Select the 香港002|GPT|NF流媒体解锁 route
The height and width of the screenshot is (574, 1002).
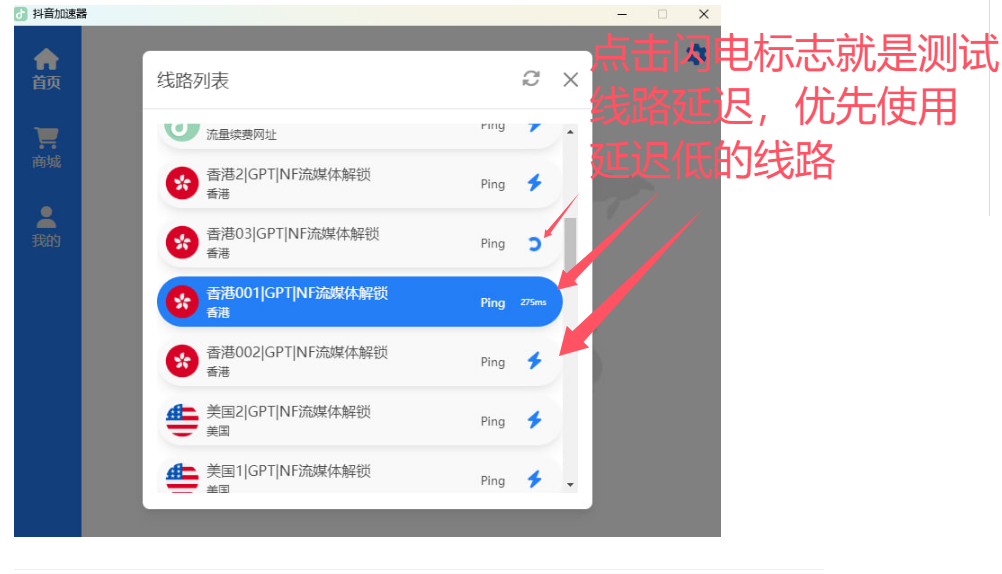click(x=359, y=361)
